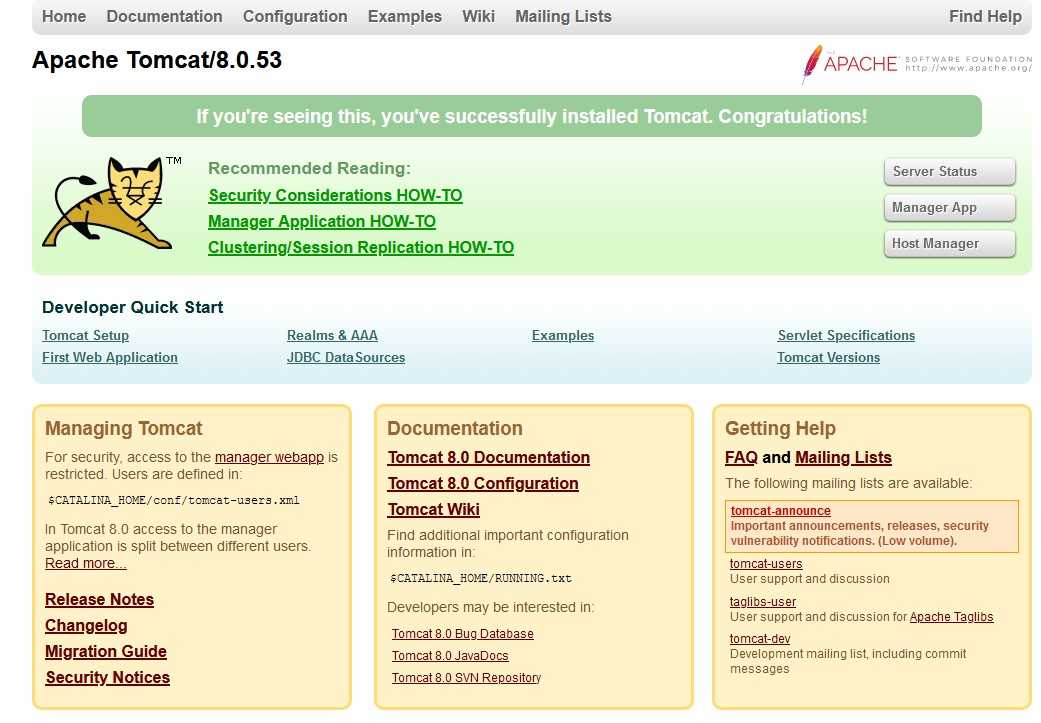Click 'The following mailing lists are available:' text
The height and width of the screenshot is (723, 1041).
coord(848,483)
